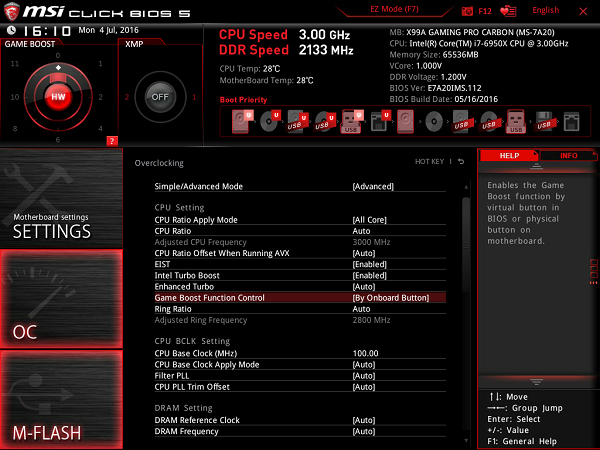Viewport: 600px width, 450px height.
Task: Click the back arrow next to HOT KEY
Action: click(461, 162)
